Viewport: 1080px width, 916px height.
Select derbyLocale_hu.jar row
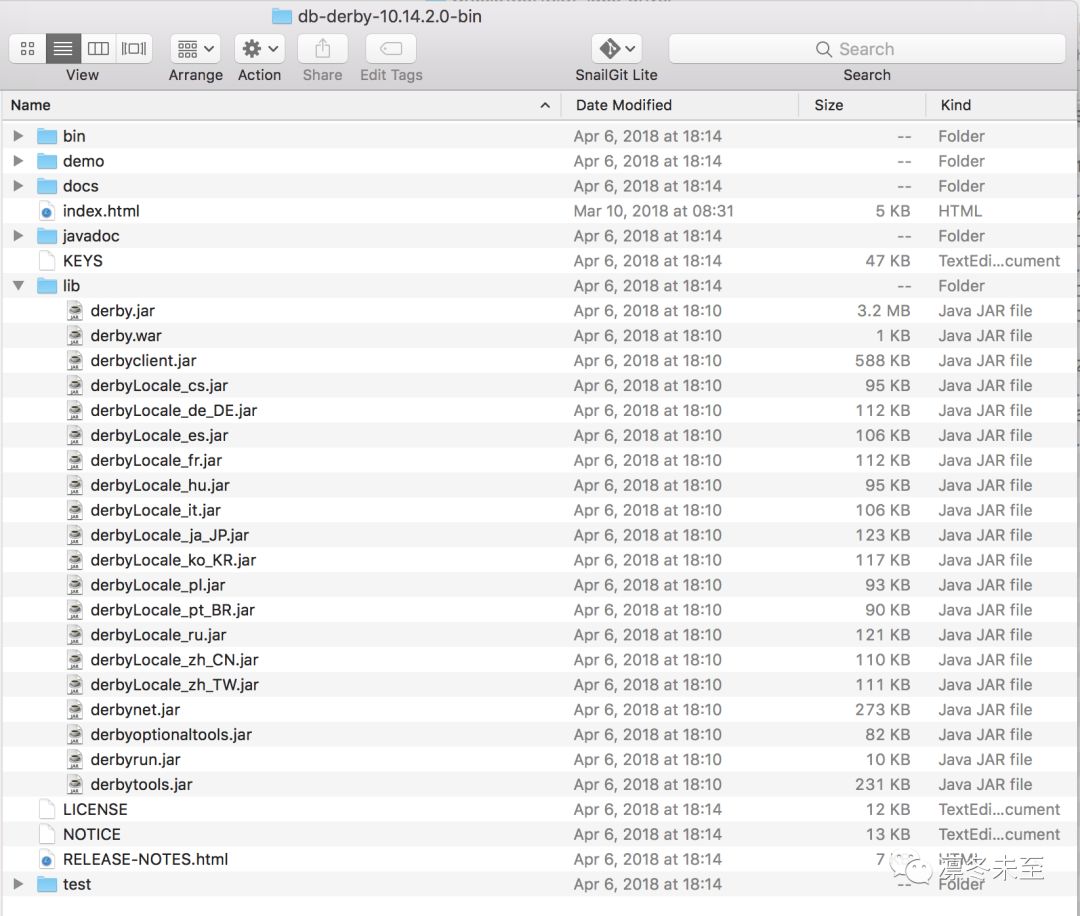tap(539, 485)
